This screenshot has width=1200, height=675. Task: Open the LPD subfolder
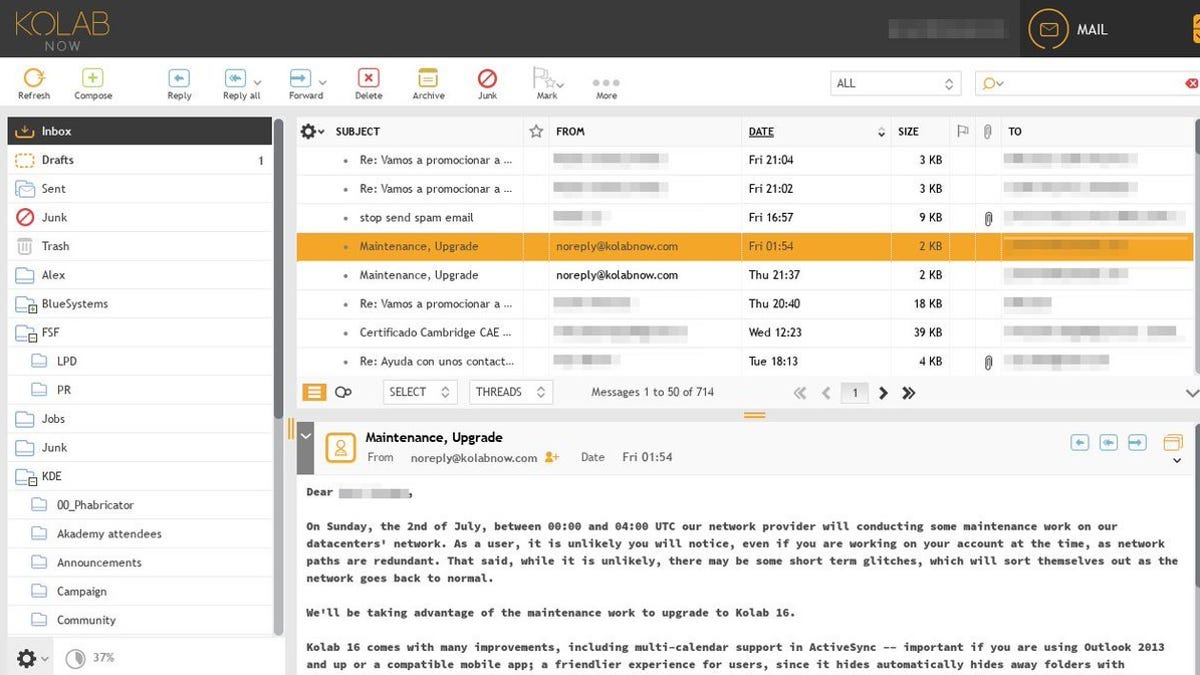coord(140,361)
